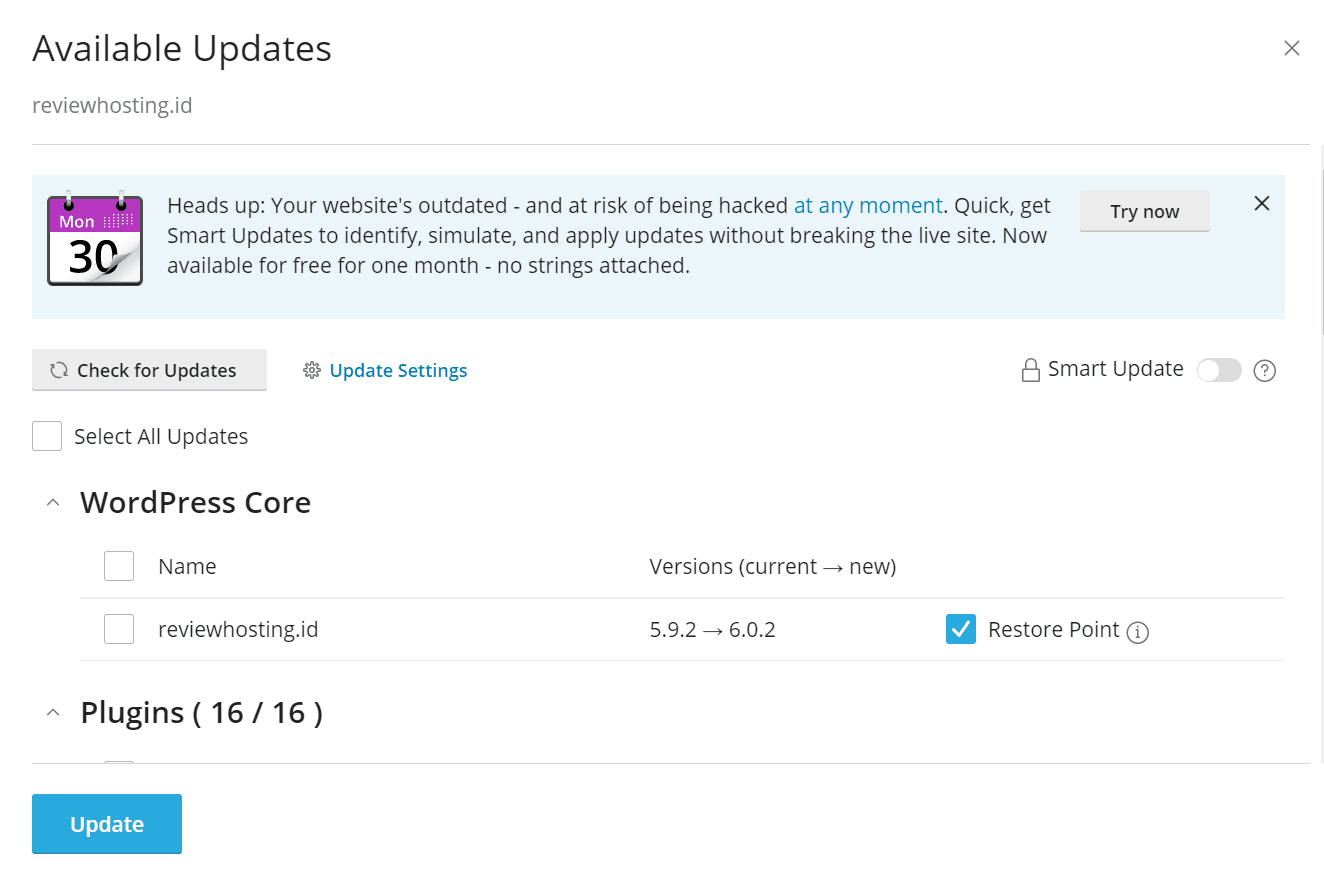This screenshot has width=1324, height=890.
Task: Check the Name column header checkbox
Action: click(x=119, y=566)
